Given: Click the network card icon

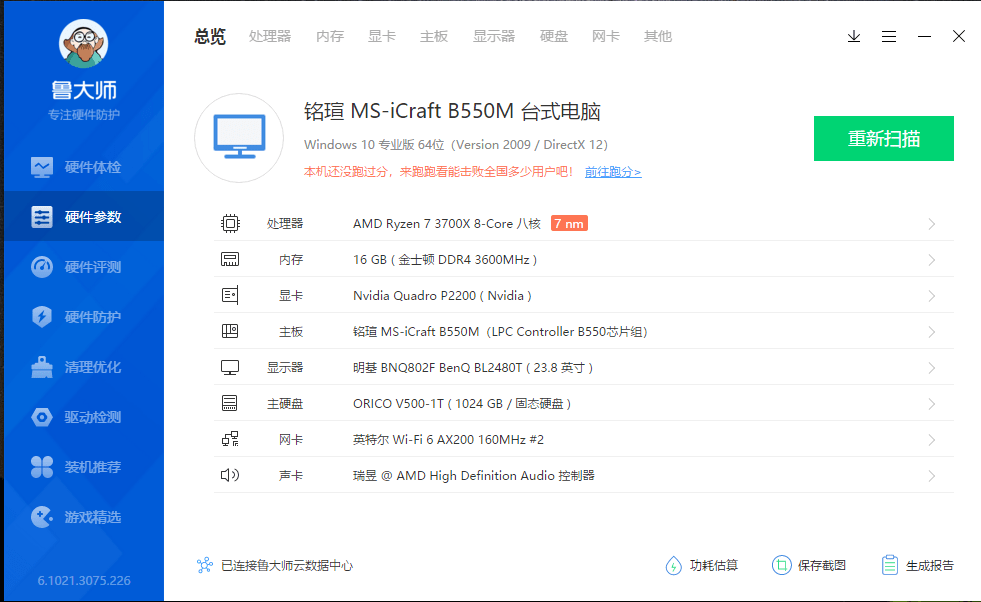Looking at the screenshot, I should pos(230,439).
